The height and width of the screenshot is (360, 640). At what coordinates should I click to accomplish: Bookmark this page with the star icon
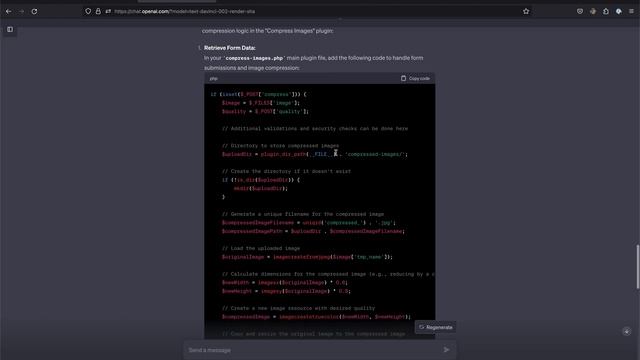point(526,11)
